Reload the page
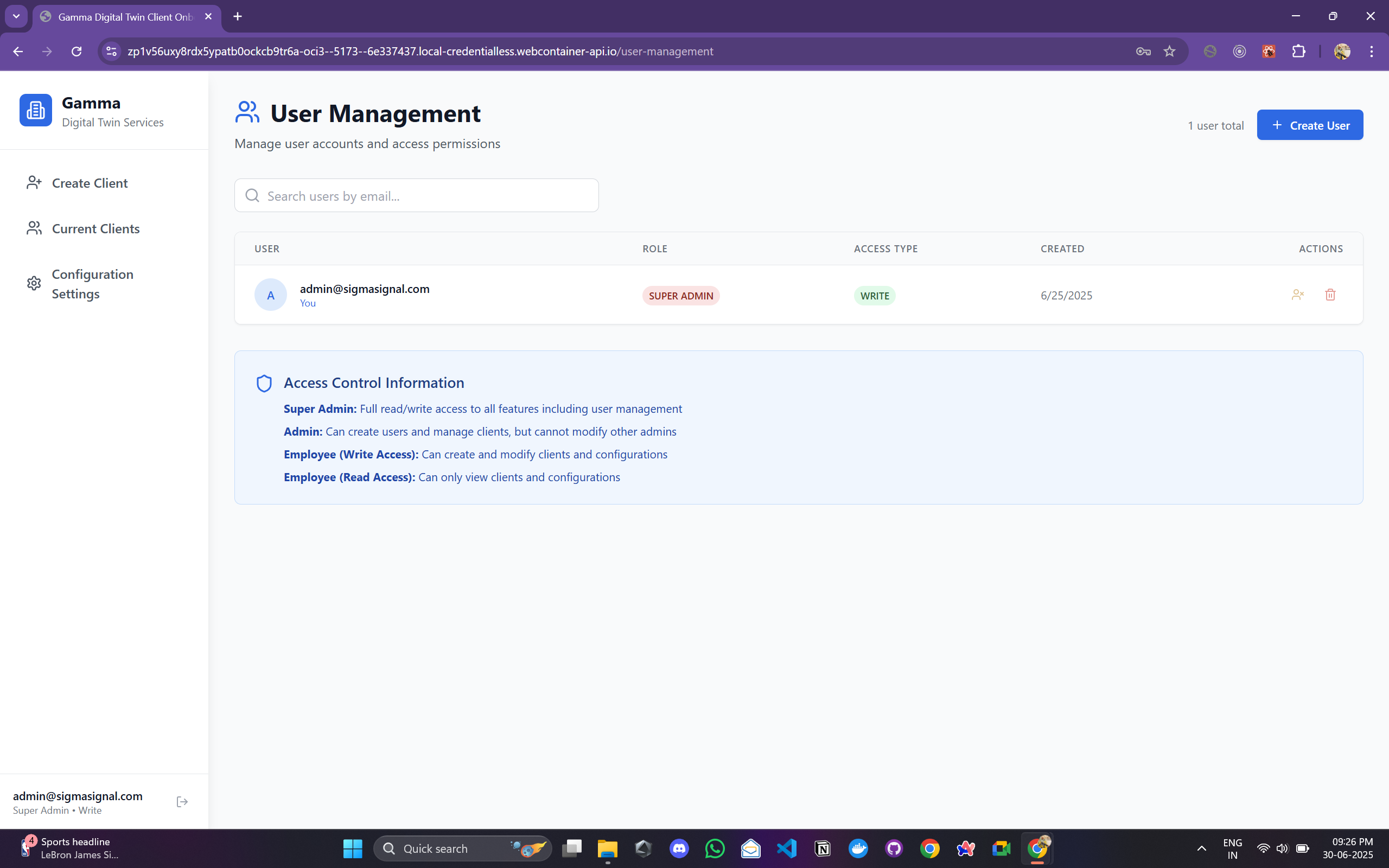 coord(77,52)
